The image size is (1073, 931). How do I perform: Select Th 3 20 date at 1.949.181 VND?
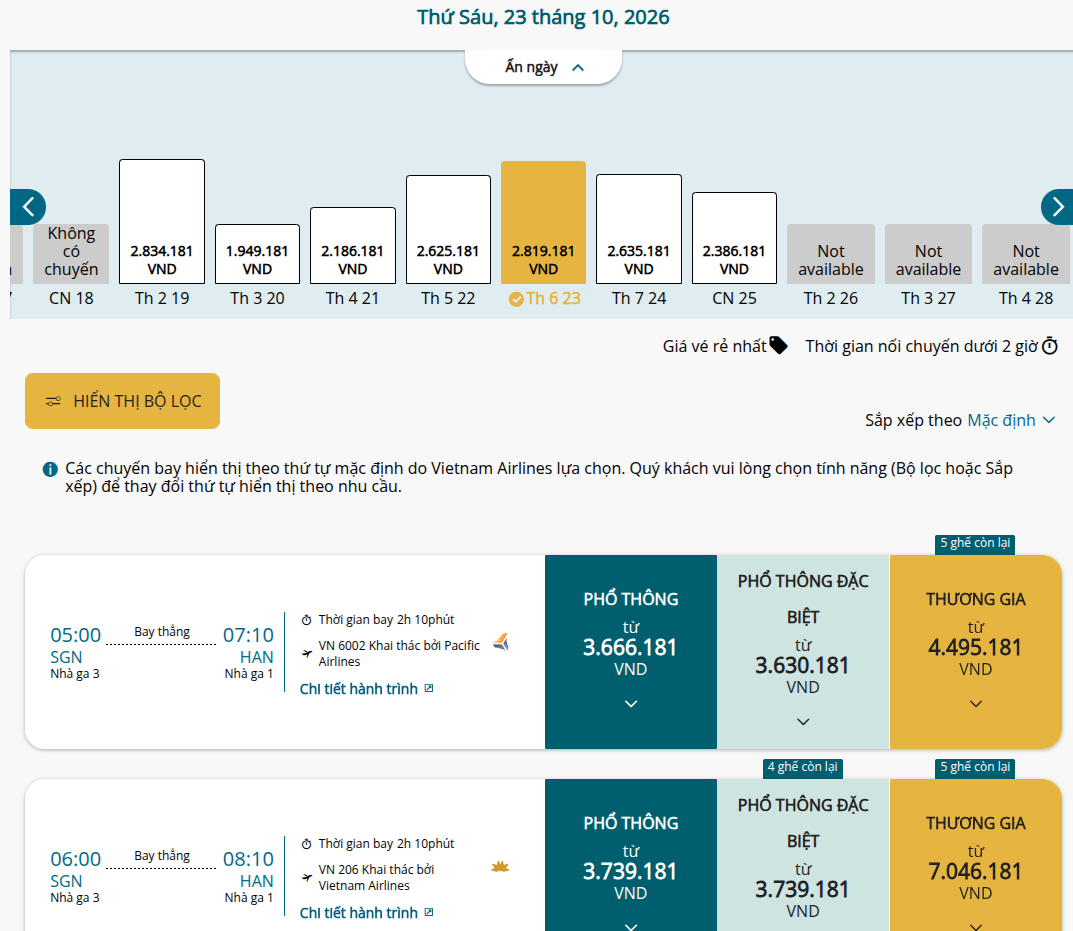click(257, 254)
